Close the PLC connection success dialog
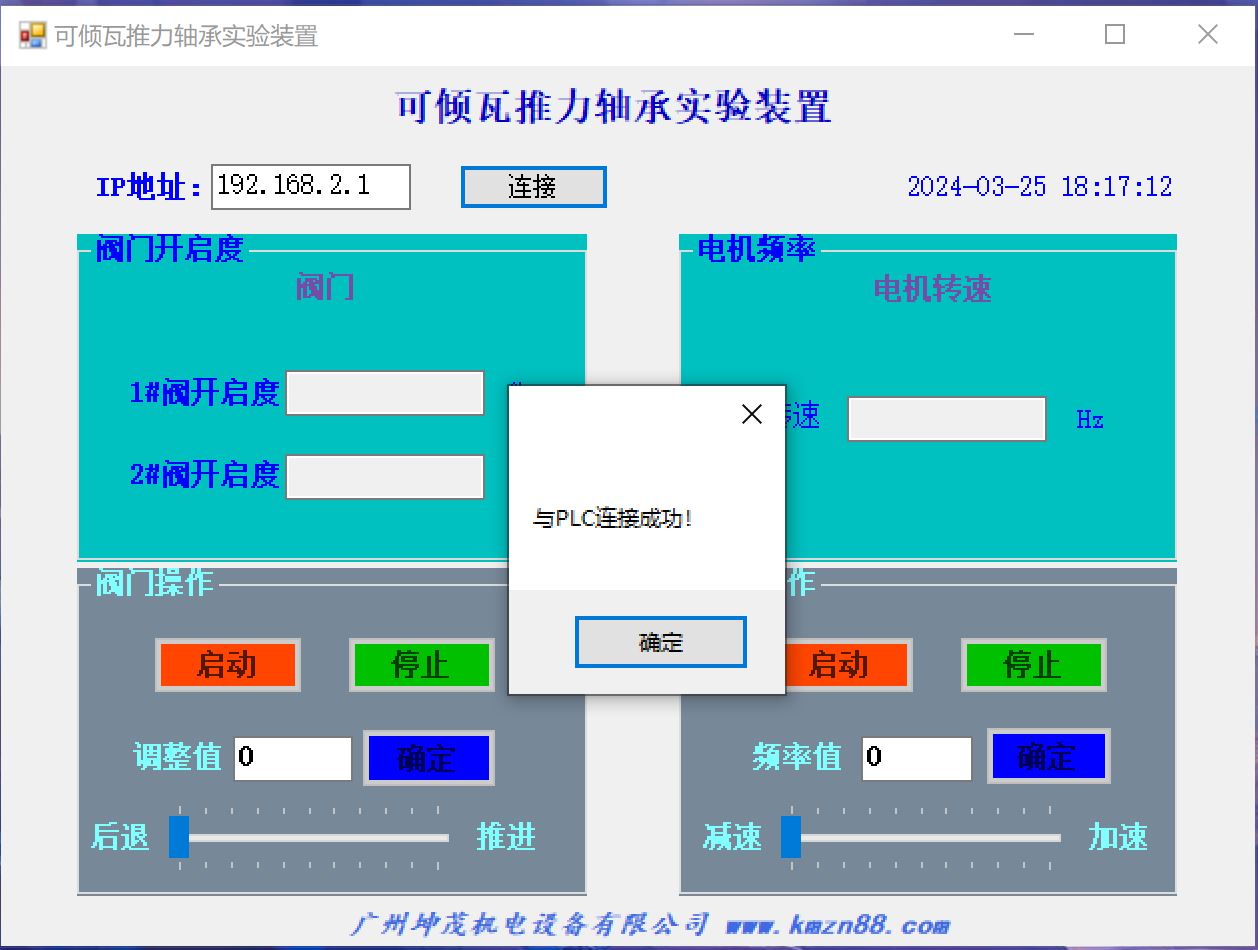Screen dimensions: 1258x950 tap(752, 414)
